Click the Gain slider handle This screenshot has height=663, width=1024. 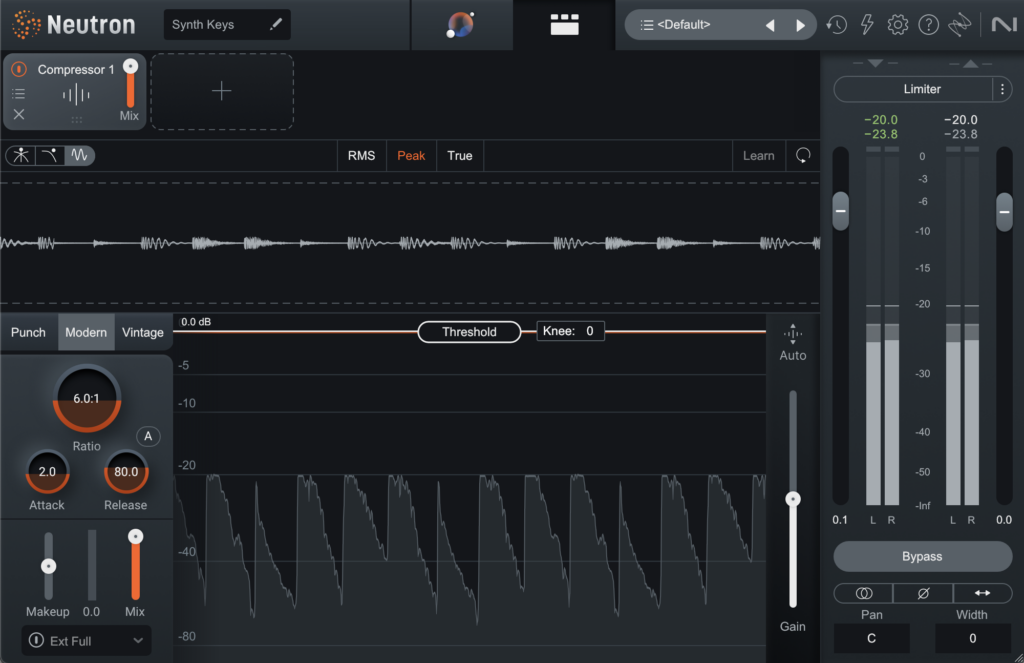793,499
